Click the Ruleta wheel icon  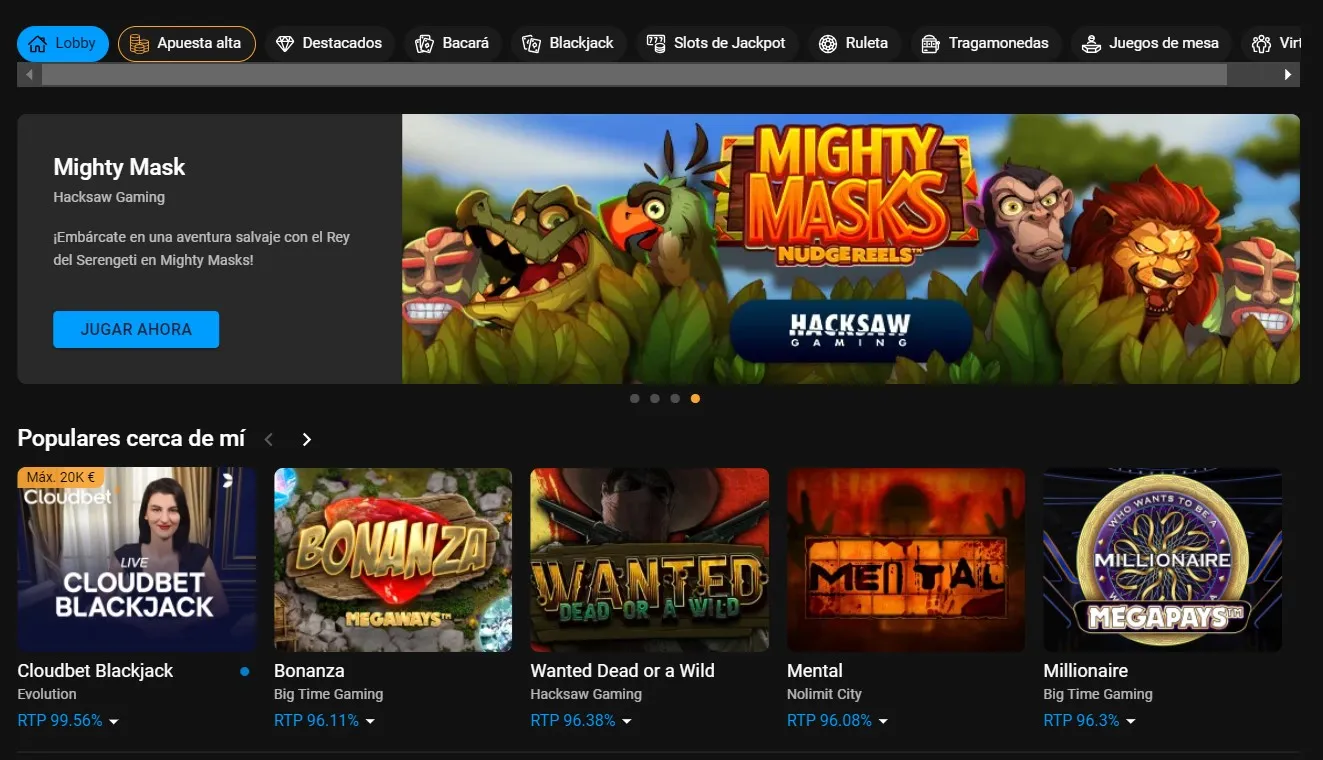tap(828, 44)
